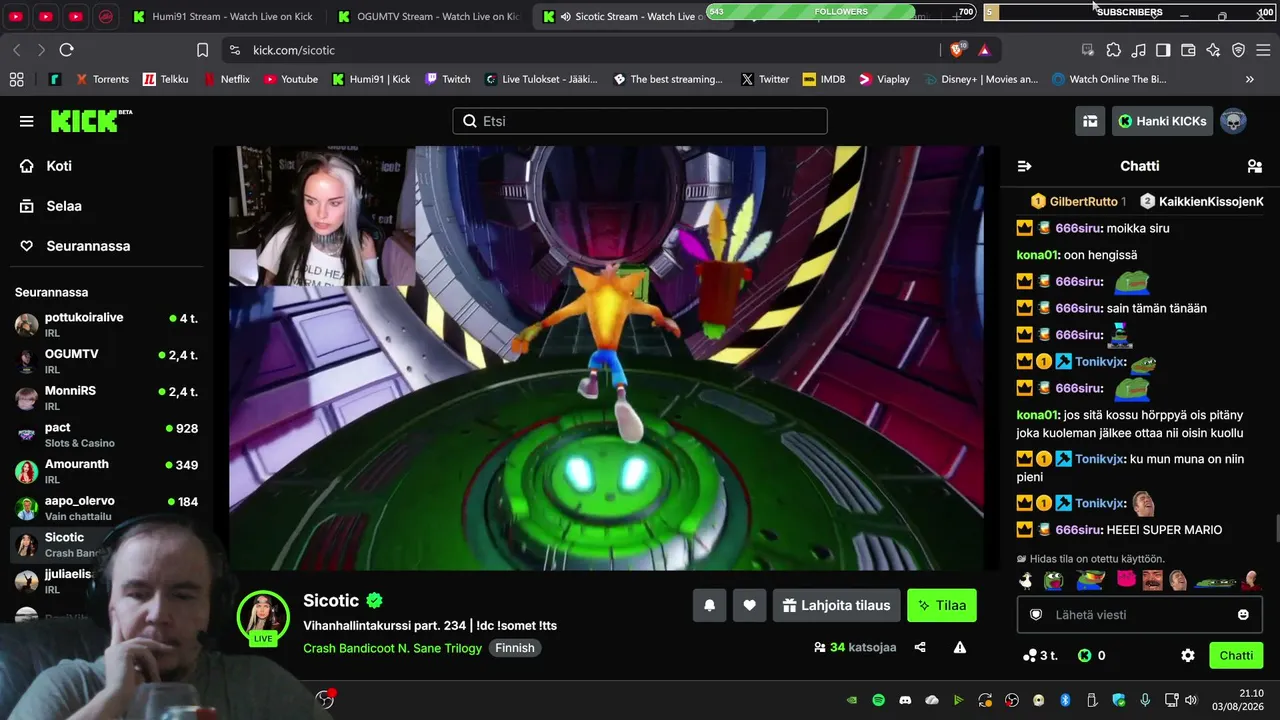Open the Brave wallet icon
Image resolution: width=1280 pixels, height=720 pixels.
click(1188, 50)
